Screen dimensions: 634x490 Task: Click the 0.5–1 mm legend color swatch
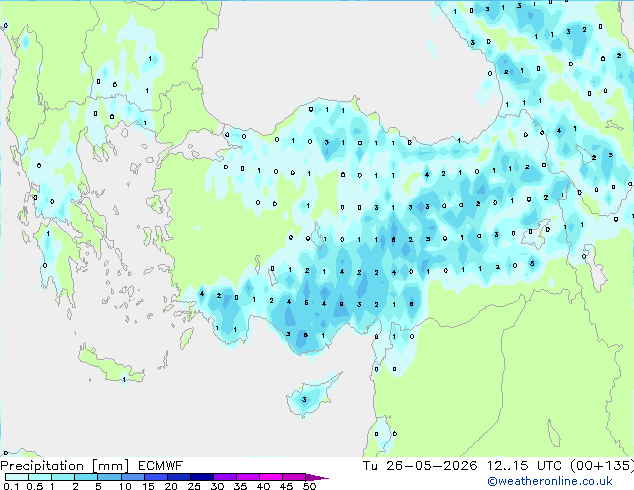pyautogui.click(x=40, y=477)
